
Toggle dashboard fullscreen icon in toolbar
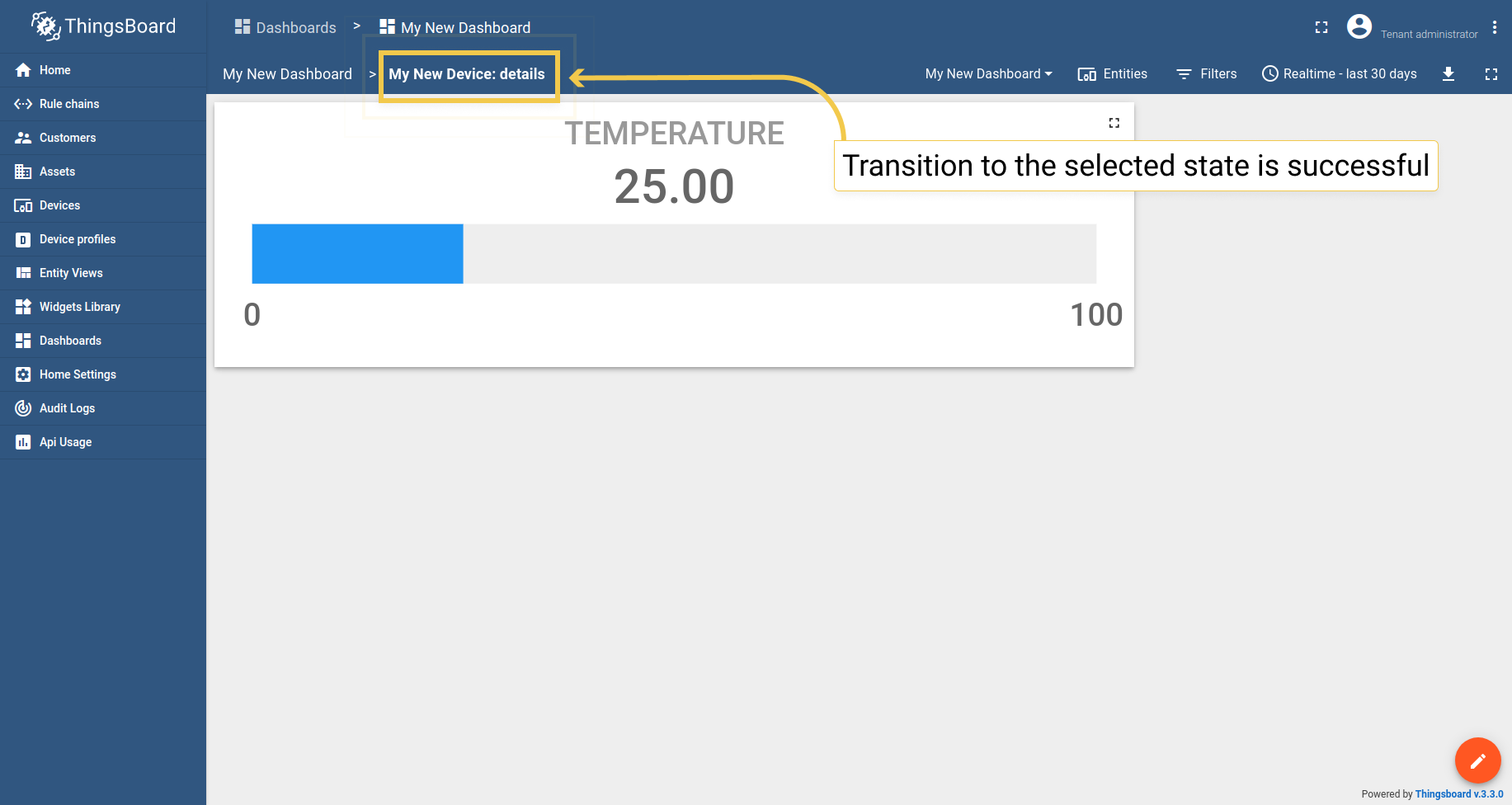point(1491,74)
